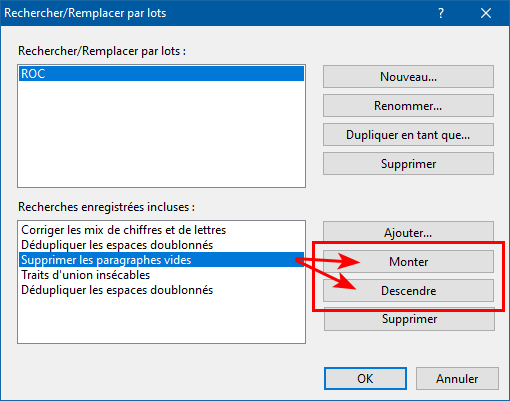This screenshot has width=510, height=401.
Task: Select the last Dédupliquer les espaces entry
Action: click(161, 290)
